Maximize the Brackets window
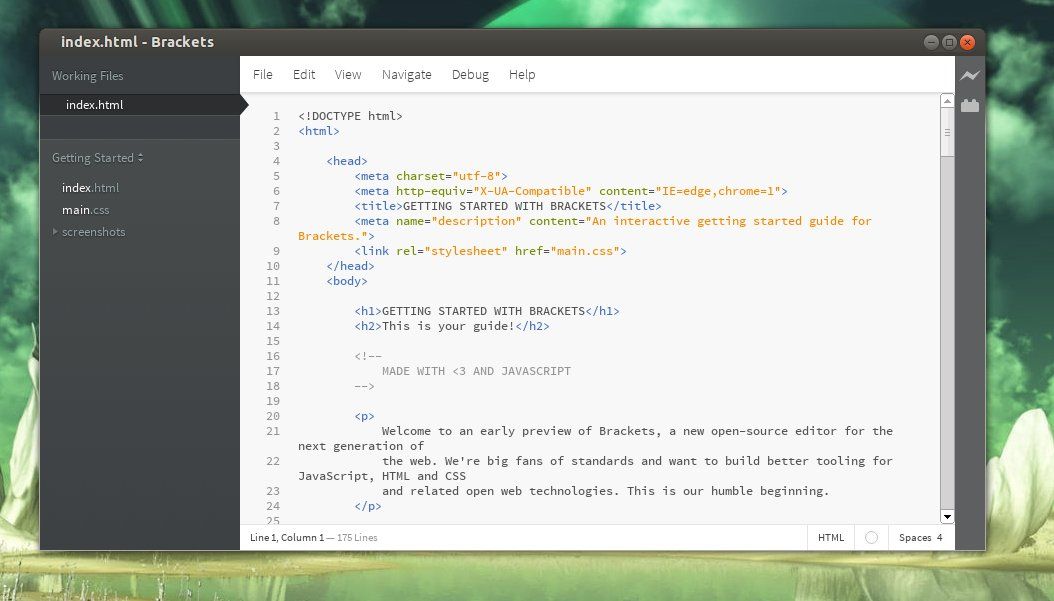The width and height of the screenshot is (1054, 601). click(x=949, y=42)
